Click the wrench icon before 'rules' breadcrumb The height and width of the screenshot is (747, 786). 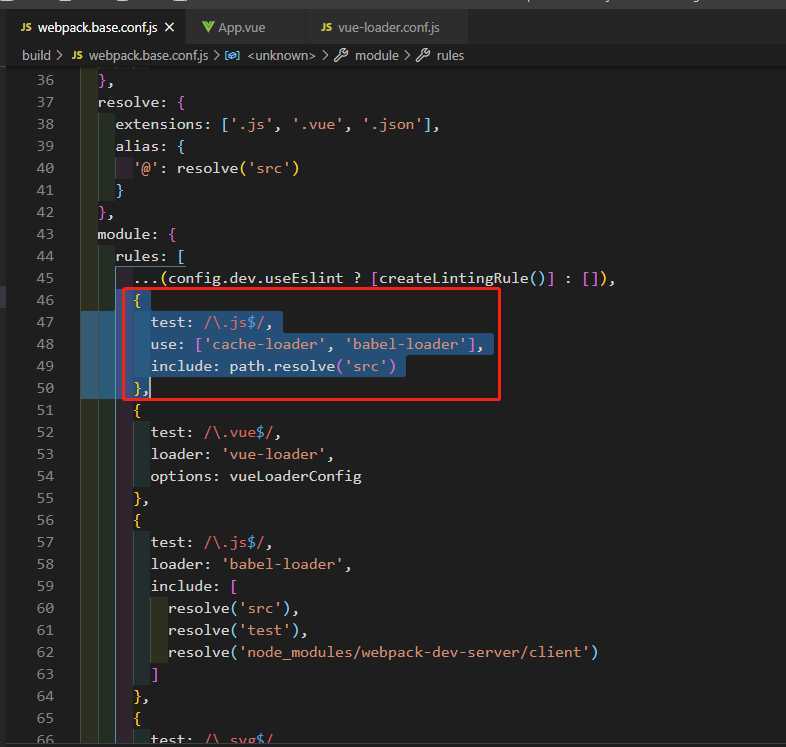click(x=423, y=55)
